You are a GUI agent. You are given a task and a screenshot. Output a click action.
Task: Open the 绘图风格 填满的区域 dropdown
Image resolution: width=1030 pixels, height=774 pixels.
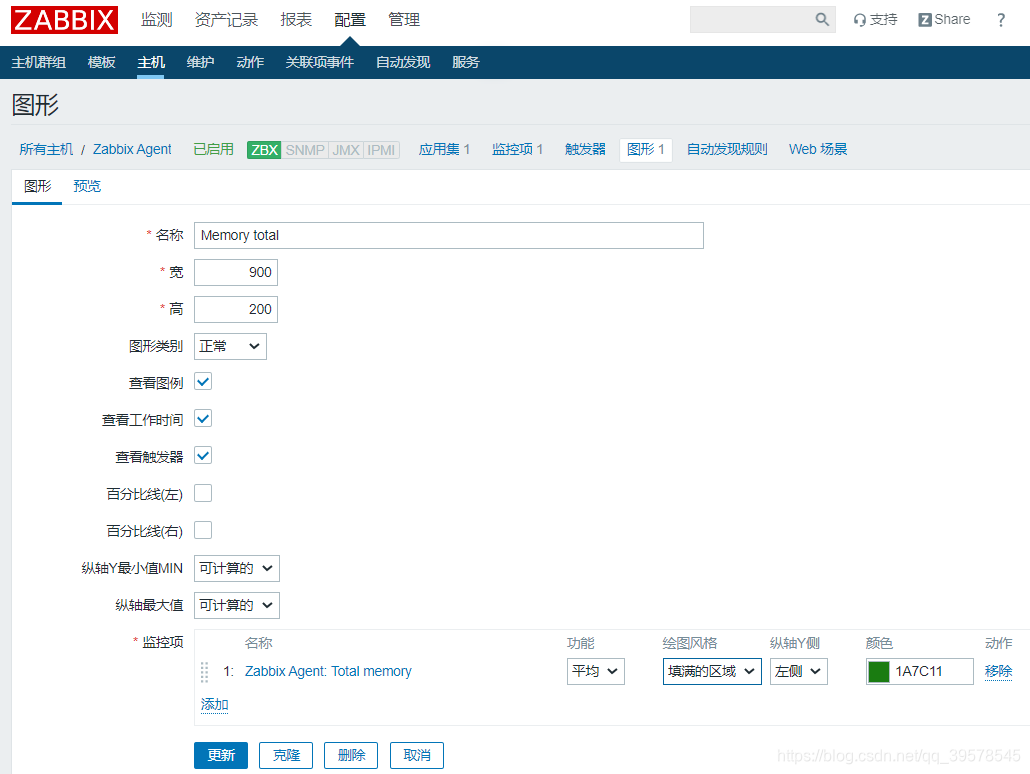tap(712, 672)
